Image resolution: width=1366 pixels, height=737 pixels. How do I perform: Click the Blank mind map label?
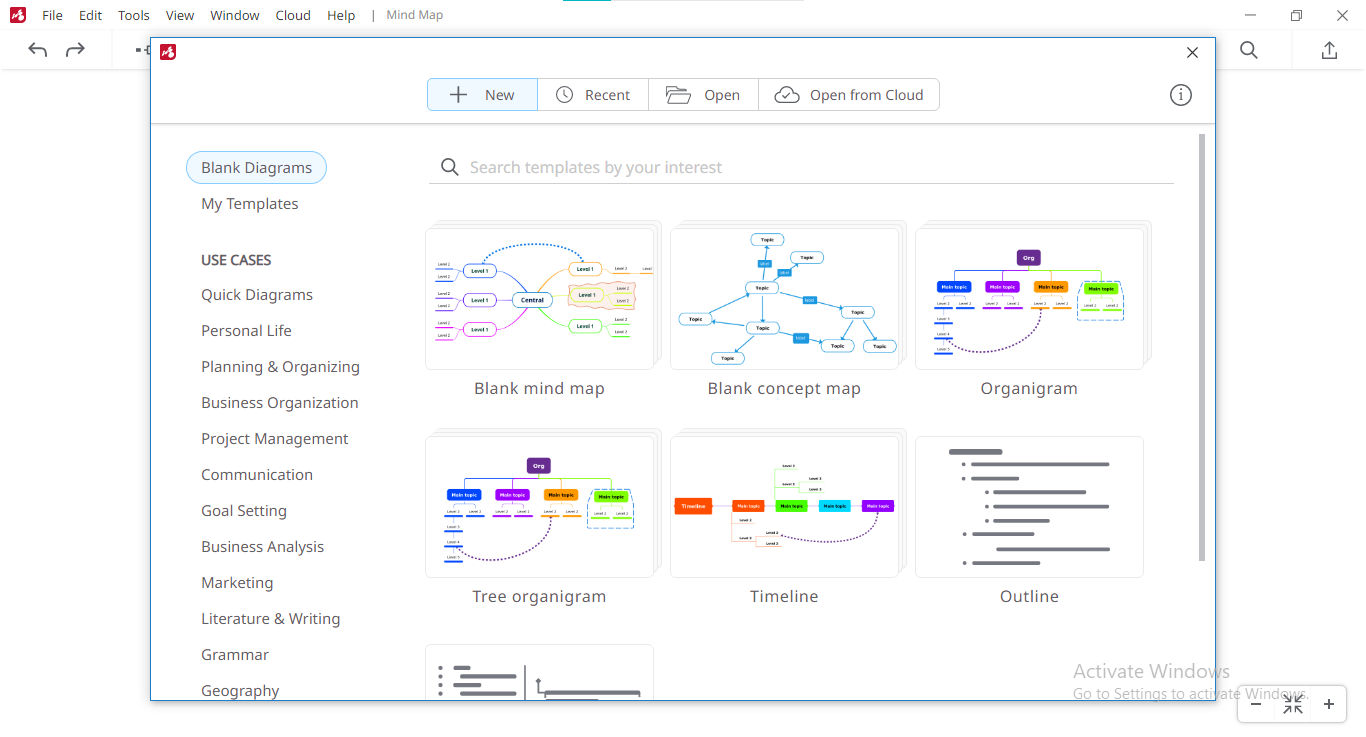tap(539, 389)
